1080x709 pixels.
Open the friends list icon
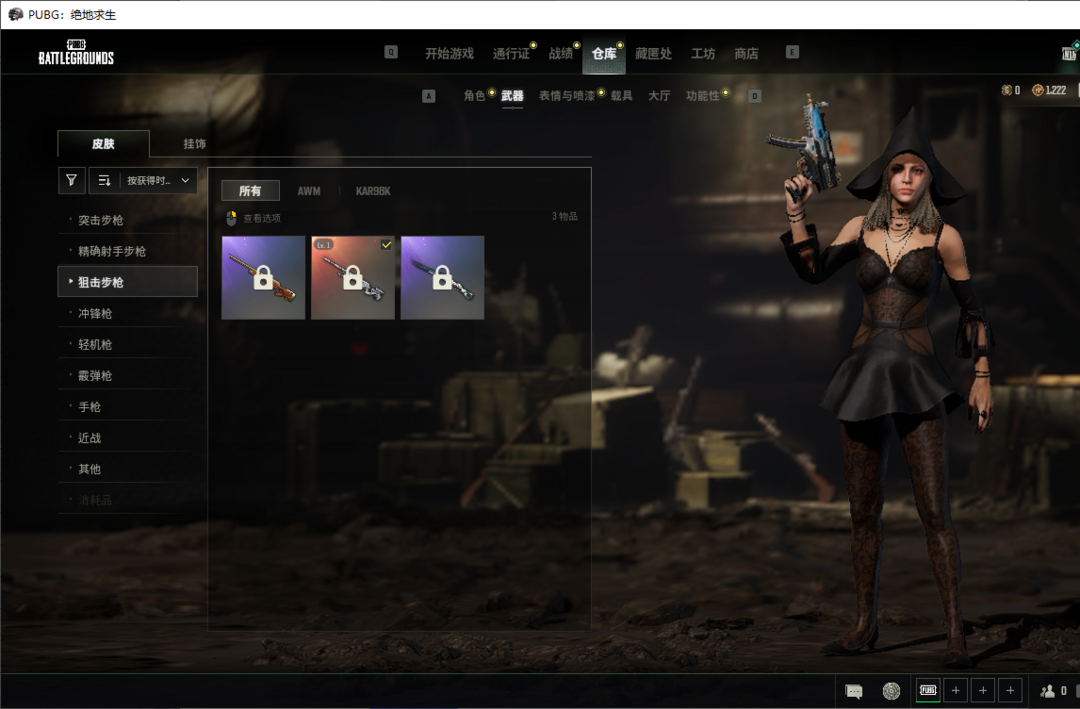coord(1048,690)
